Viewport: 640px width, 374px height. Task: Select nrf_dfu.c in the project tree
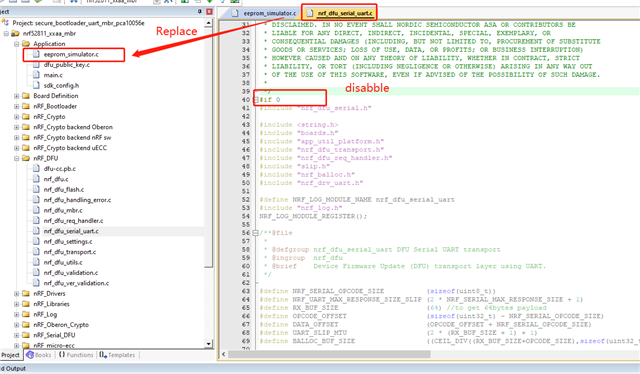pos(56,179)
